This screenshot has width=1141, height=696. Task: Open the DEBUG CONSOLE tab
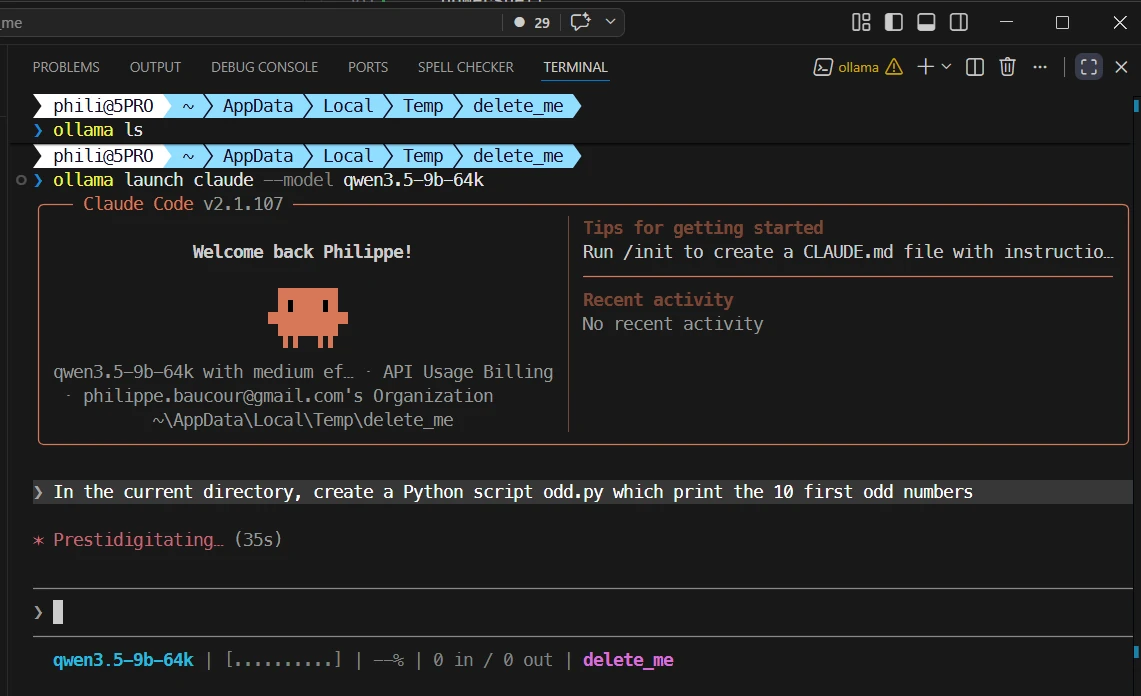coord(264,67)
